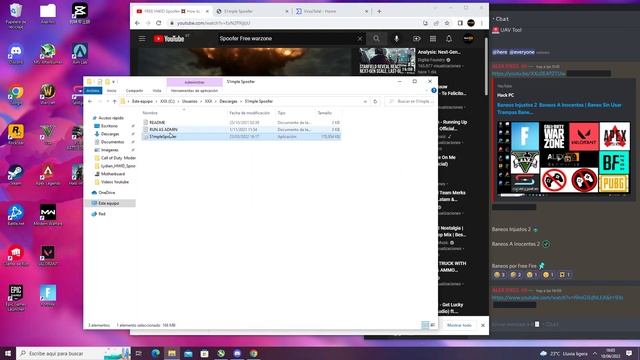Click the YouTube voice search microphone
640x360 pixels.
396,39
